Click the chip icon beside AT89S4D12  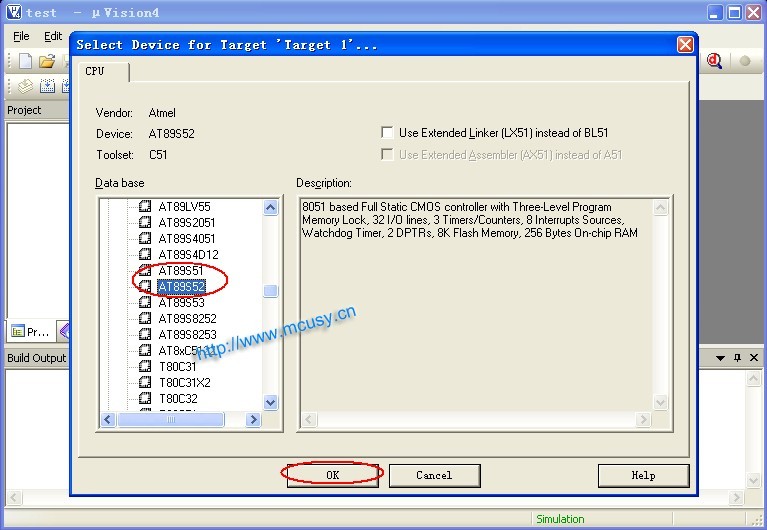click(145, 254)
